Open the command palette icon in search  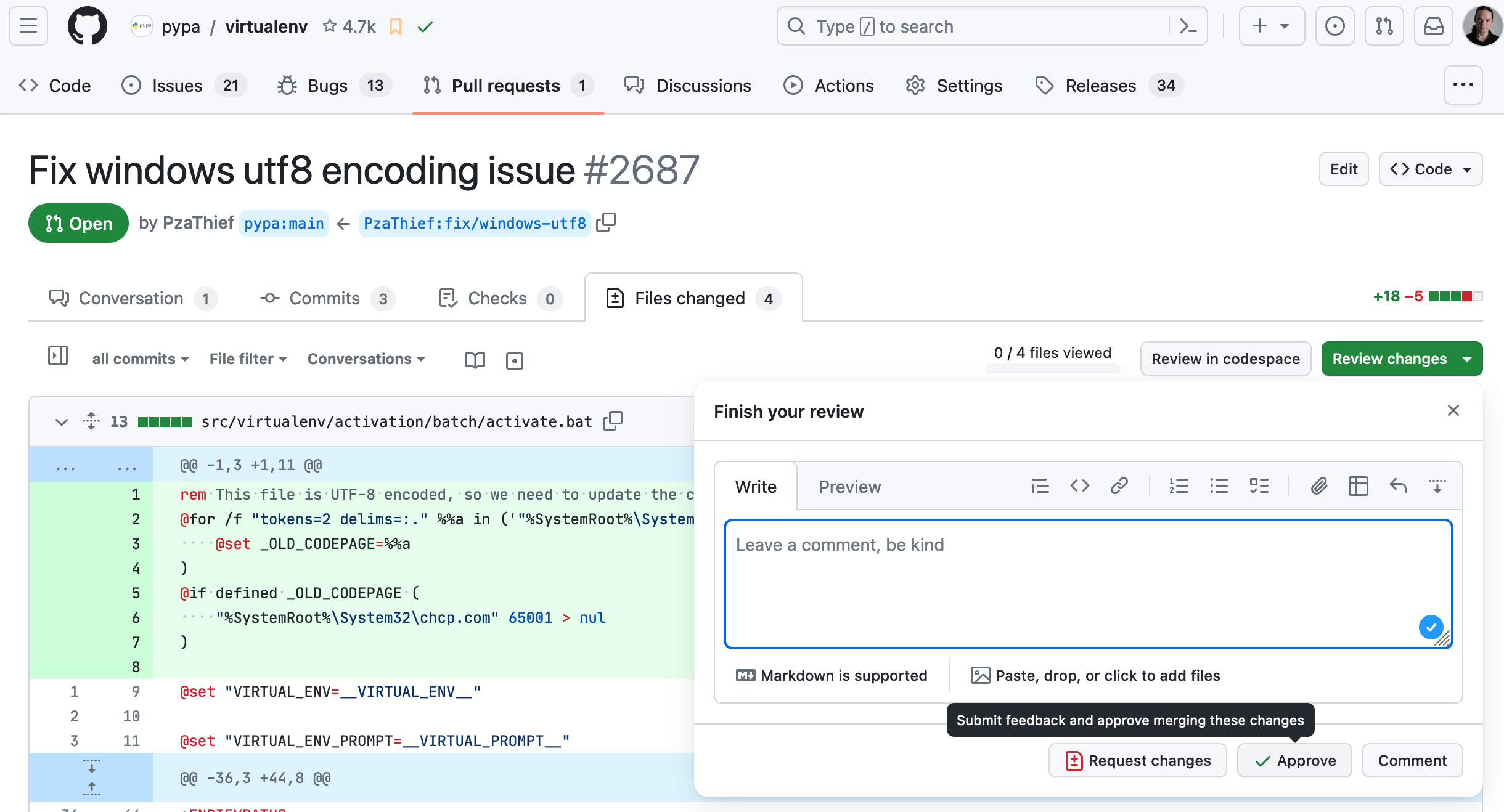1188,26
